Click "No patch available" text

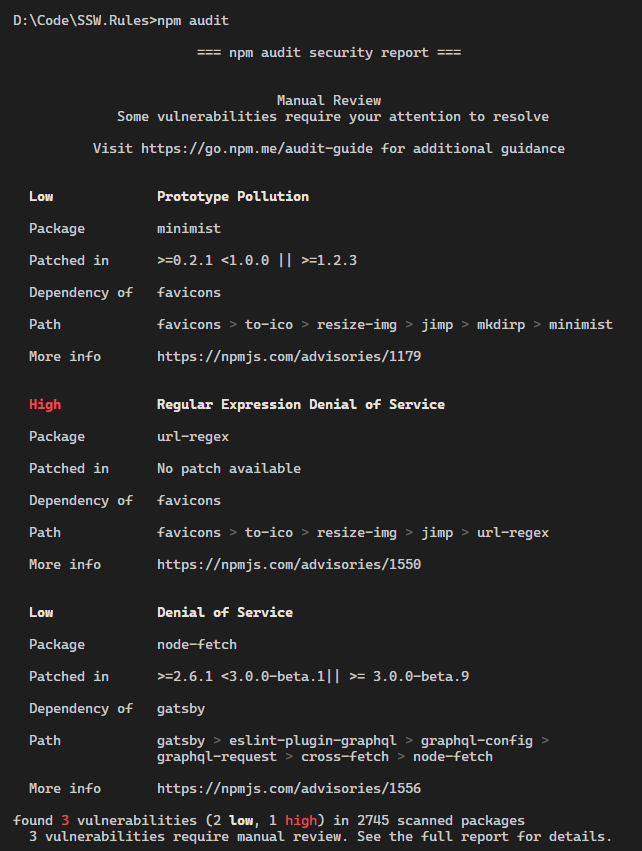pos(229,468)
